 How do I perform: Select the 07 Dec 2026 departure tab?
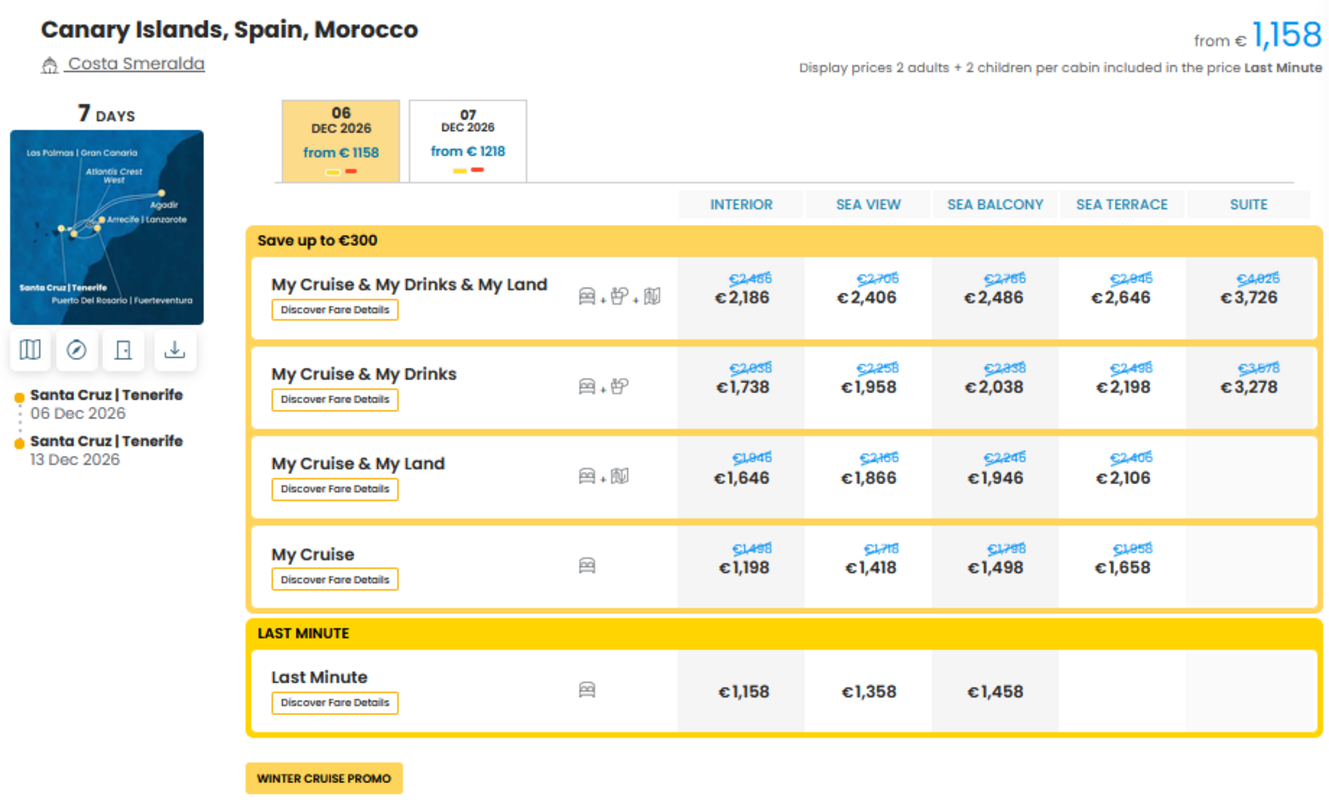(468, 141)
